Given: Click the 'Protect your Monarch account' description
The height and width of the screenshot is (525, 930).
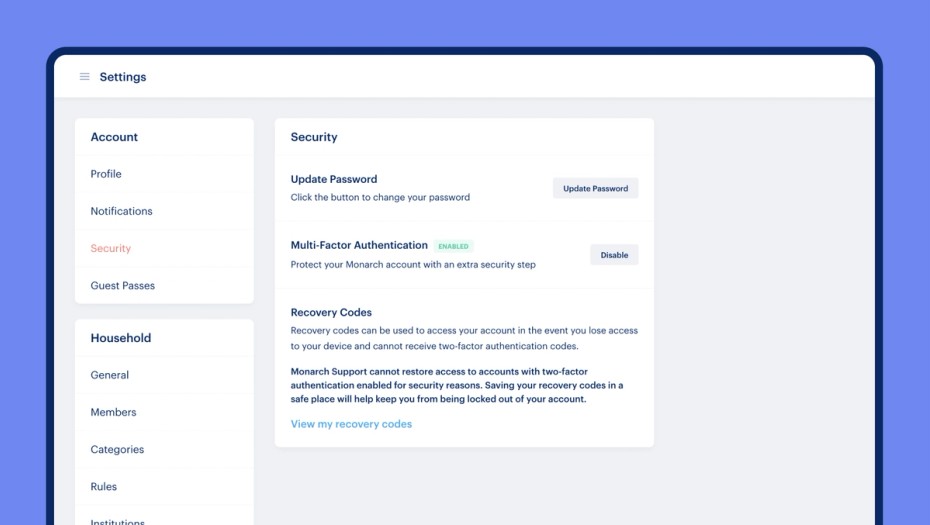Looking at the screenshot, I should (x=413, y=265).
